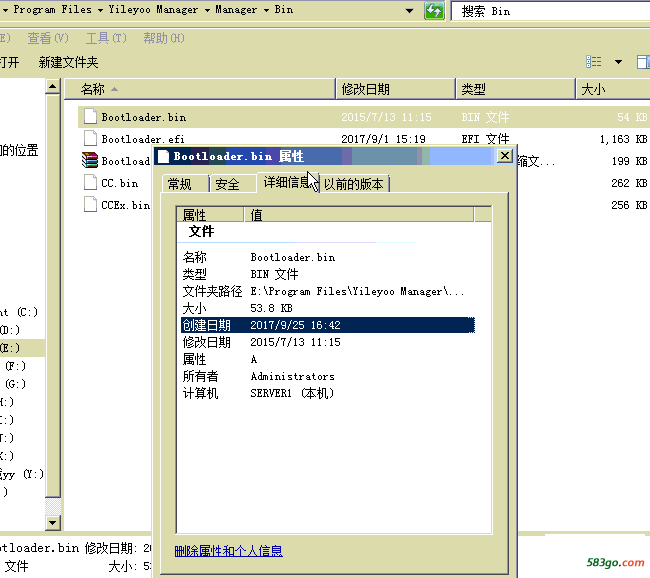The image size is (650, 578).
Task: Open address bar history dropdown arrow
Action: pyautogui.click(x=409, y=10)
